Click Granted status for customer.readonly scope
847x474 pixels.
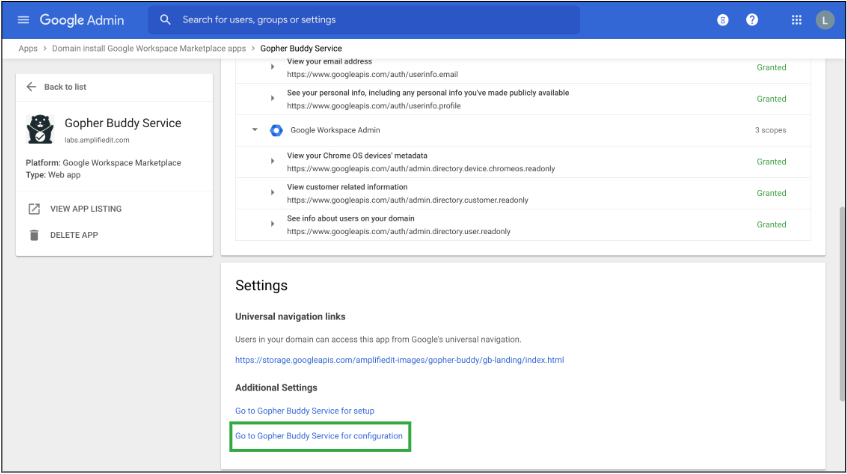pos(771,193)
